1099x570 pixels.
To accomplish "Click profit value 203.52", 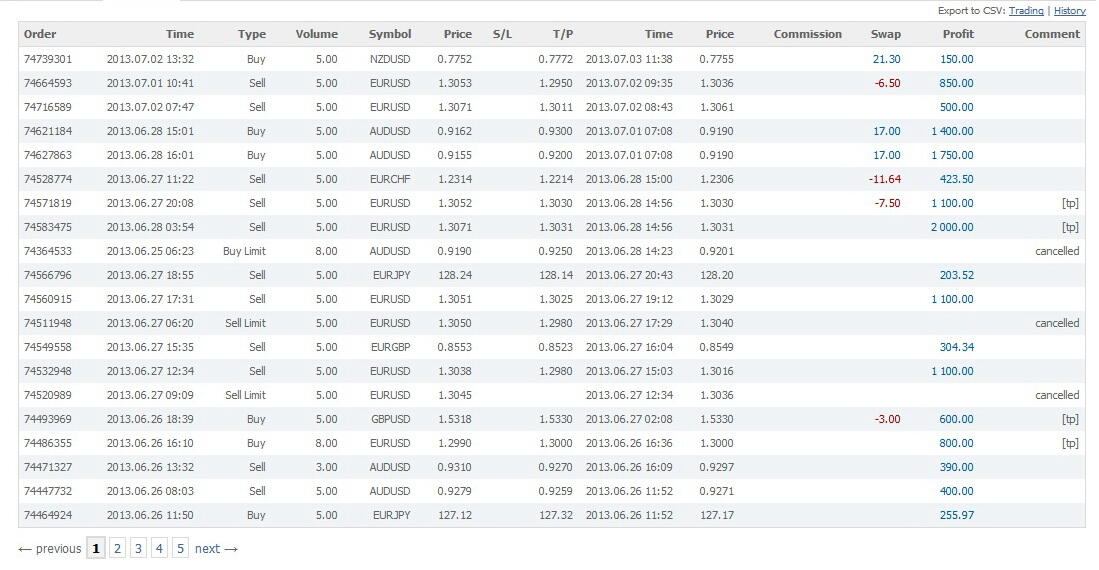I will [957, 275].
